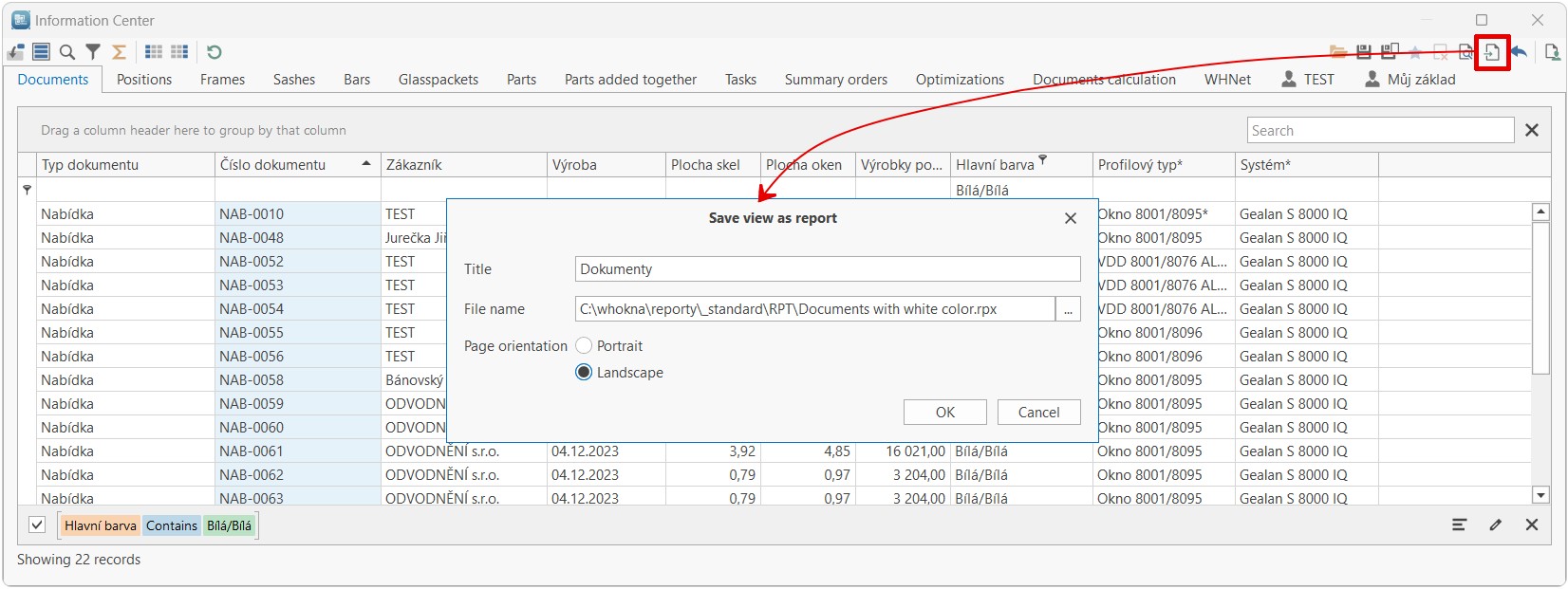Open the filter list icon in filter bar
Image resolution: width=1568 pixels, height=589 pixels.
[x=1460, y=525]
